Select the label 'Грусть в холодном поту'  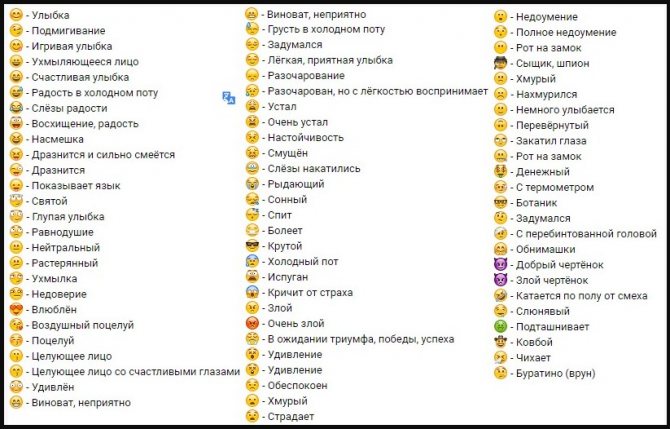[326, 29]
